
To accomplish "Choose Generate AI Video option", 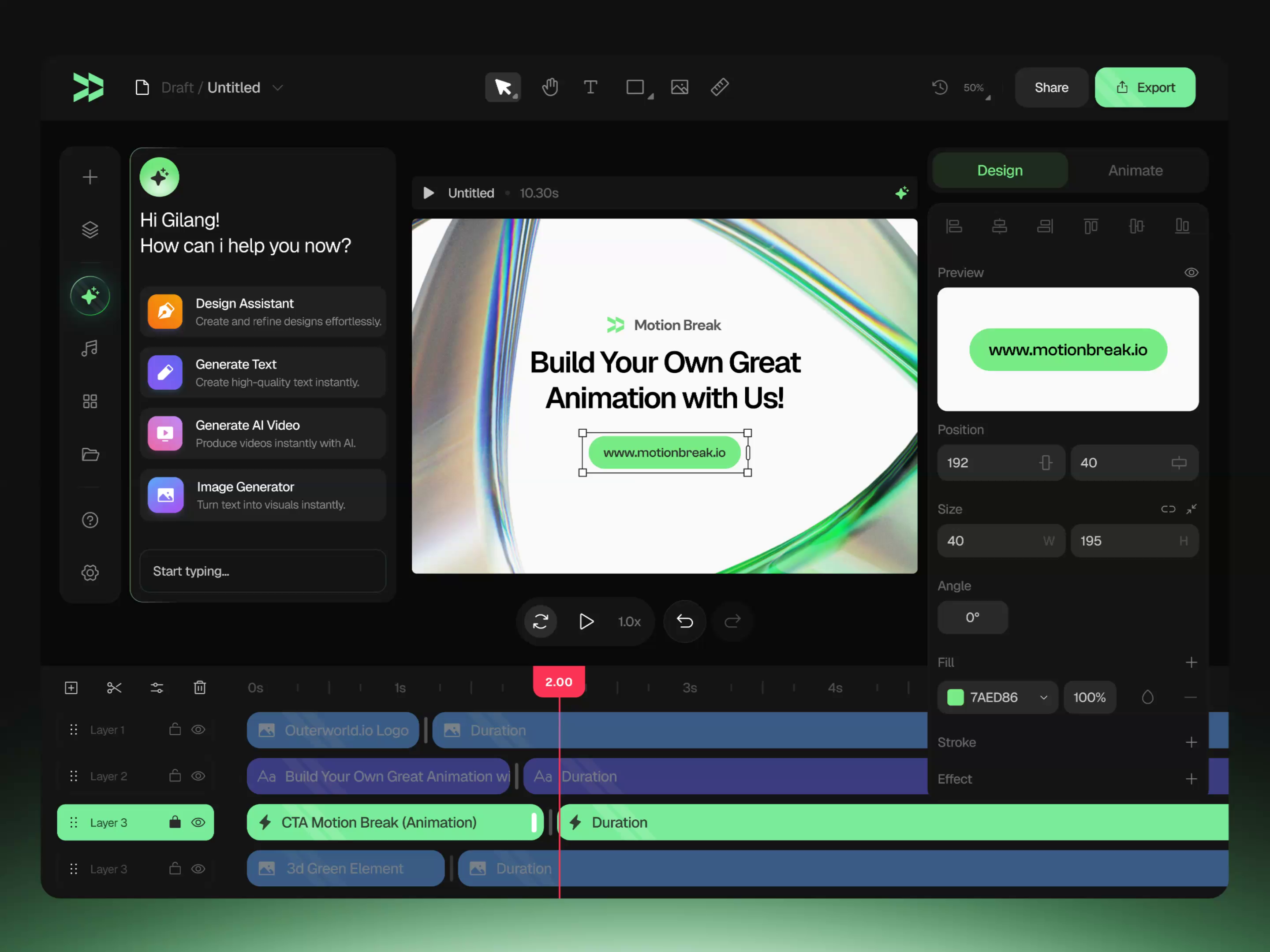I will coord(263,433).
